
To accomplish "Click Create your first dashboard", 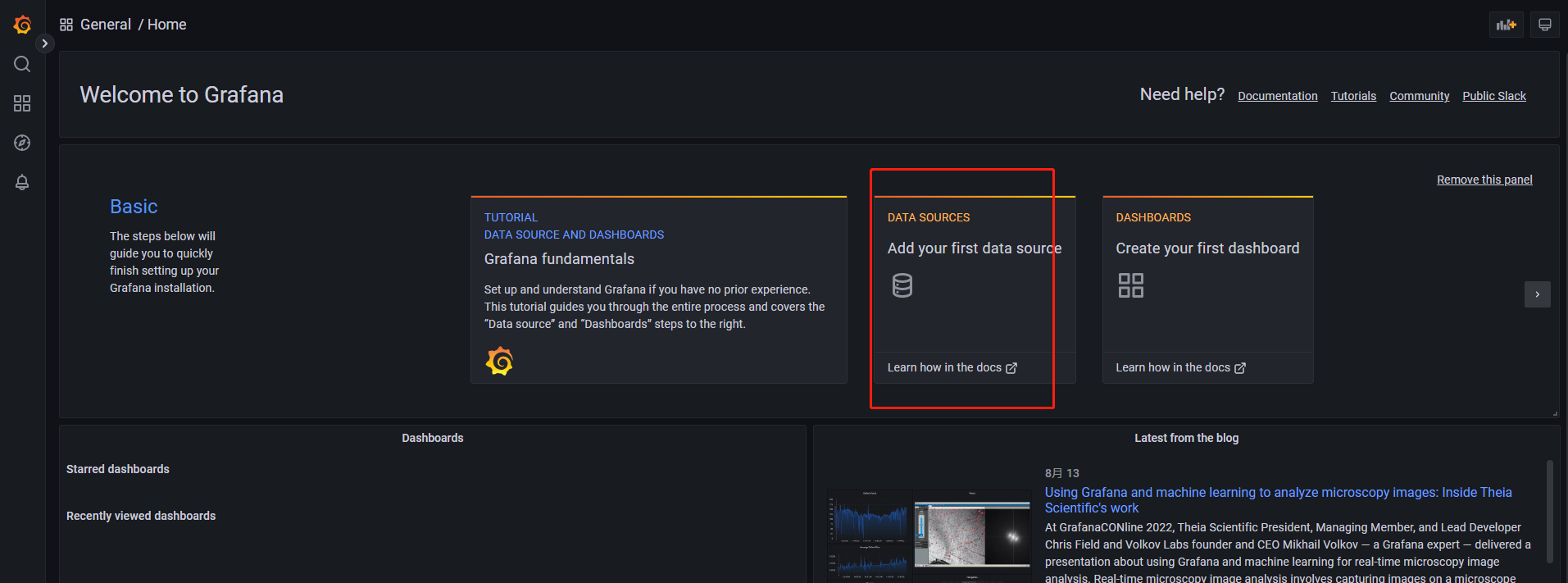I will (1207, 248).
